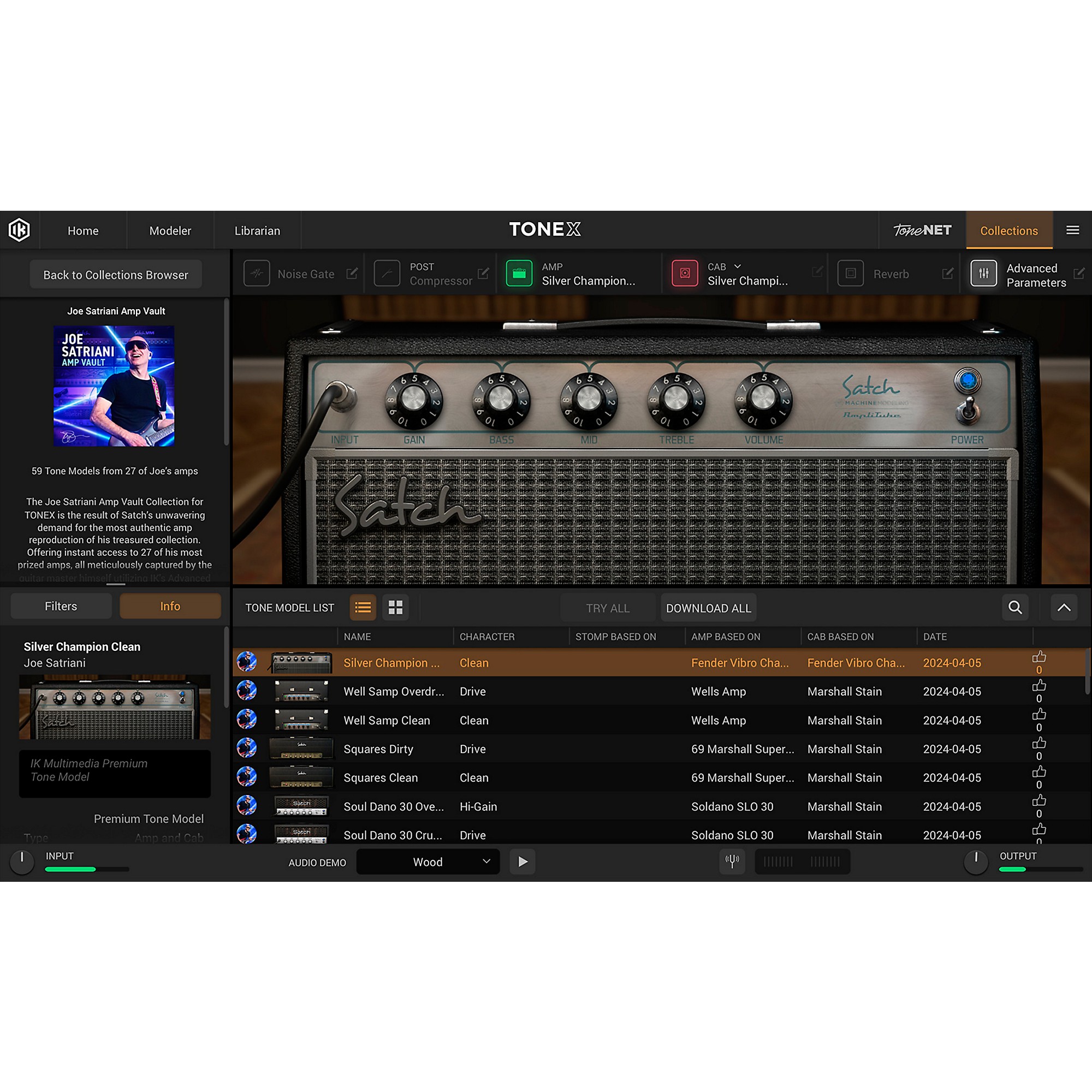Sort by the NAME column header
The height and width of the screenshot is (1092, 1092).
click(357, 637)
